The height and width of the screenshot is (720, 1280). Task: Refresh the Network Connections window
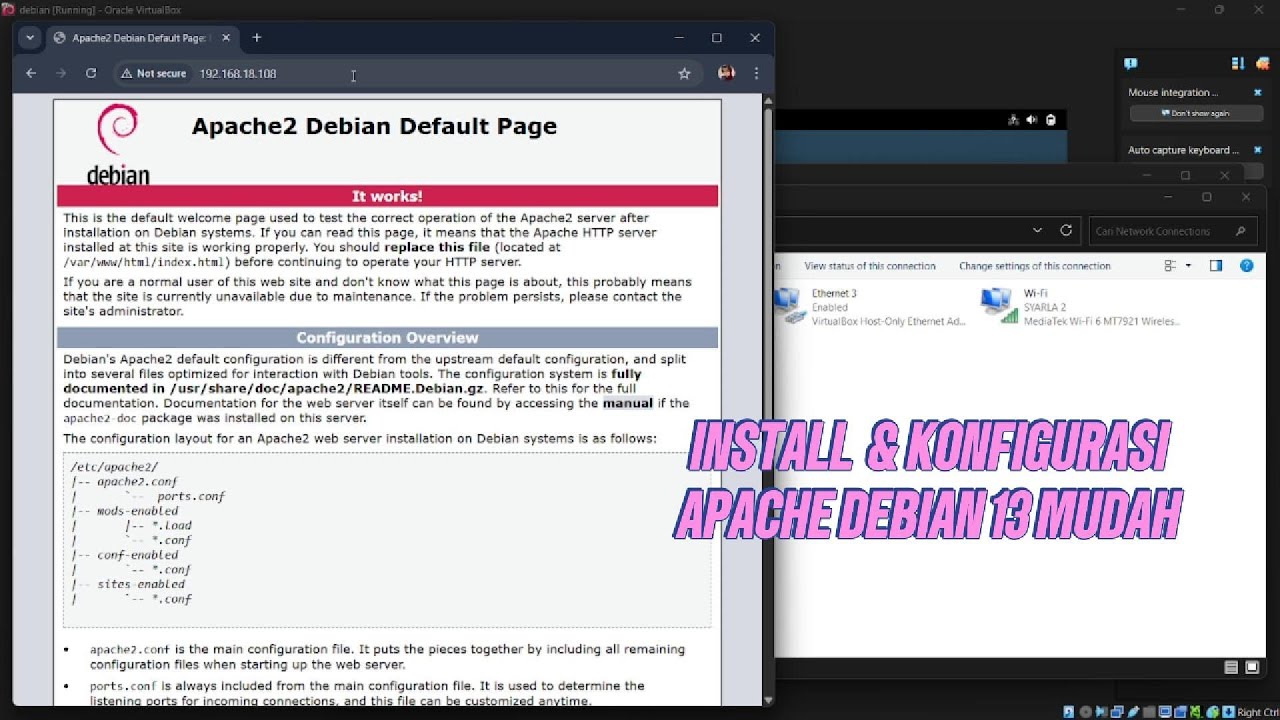click(x=1066, y=230)
